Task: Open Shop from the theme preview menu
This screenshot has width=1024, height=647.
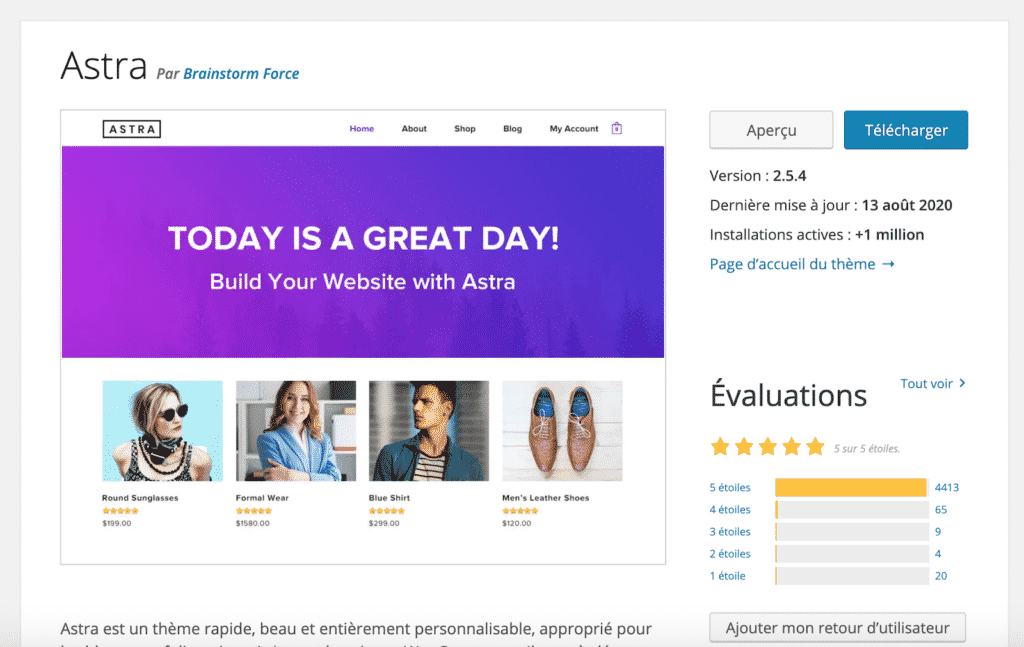Action: (x=464, y=128)
